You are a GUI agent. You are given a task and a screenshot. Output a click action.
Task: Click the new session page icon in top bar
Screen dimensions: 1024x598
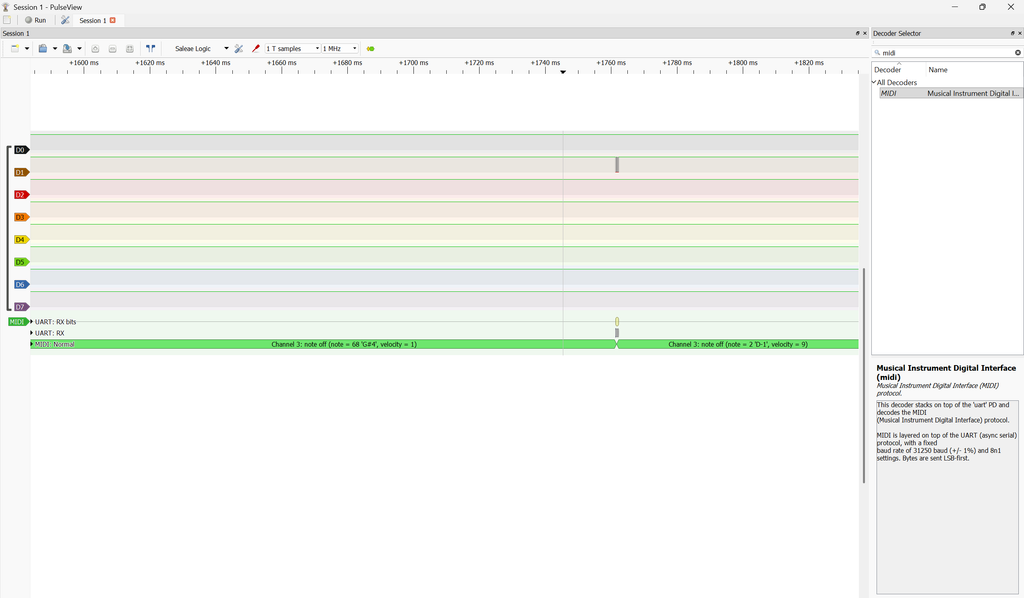[7, 20]
